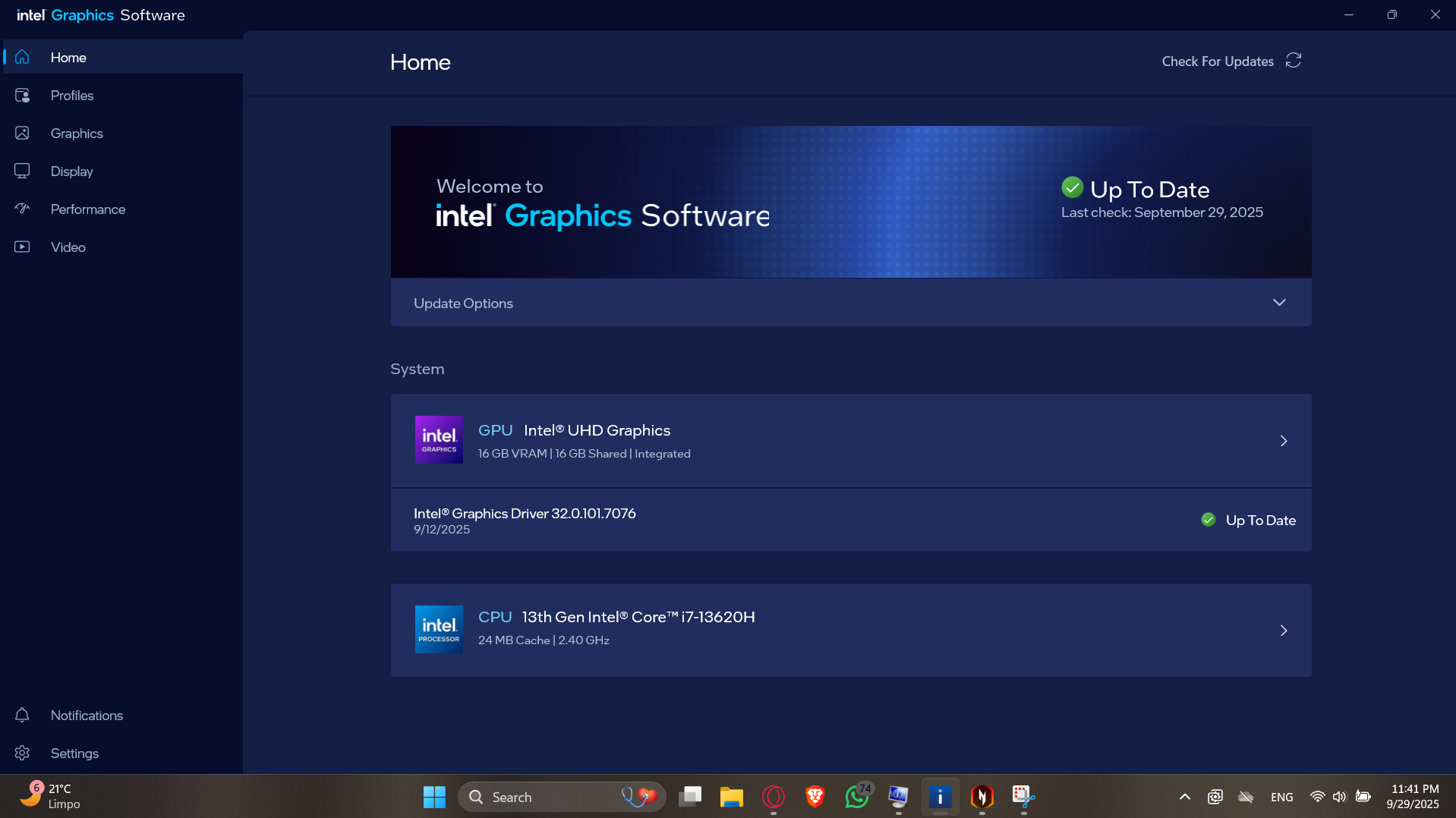Click the Profiles sidebar icon
This screenshot has width=1456, height=818.
[22, 95]
